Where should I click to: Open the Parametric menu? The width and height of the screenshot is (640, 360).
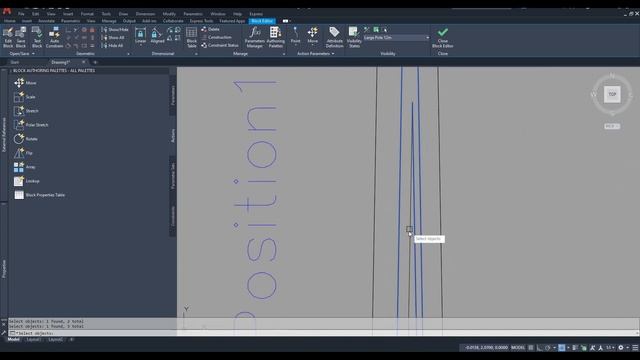193,14
